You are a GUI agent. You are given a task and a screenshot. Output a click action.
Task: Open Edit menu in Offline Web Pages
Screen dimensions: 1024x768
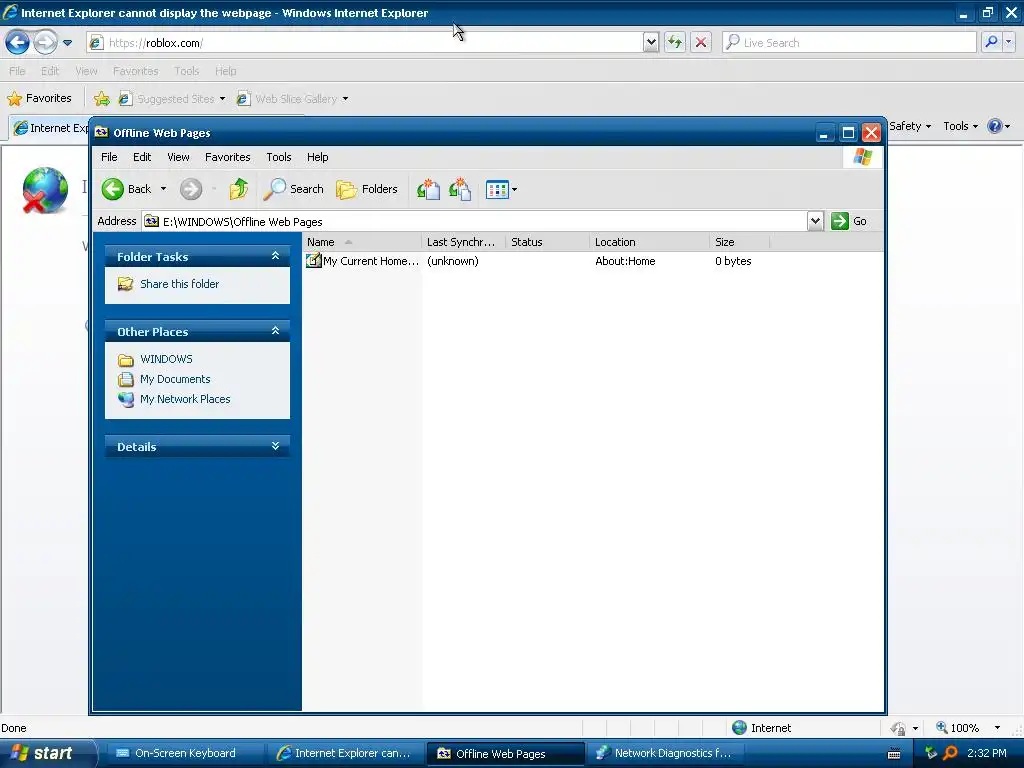point(142,157)
